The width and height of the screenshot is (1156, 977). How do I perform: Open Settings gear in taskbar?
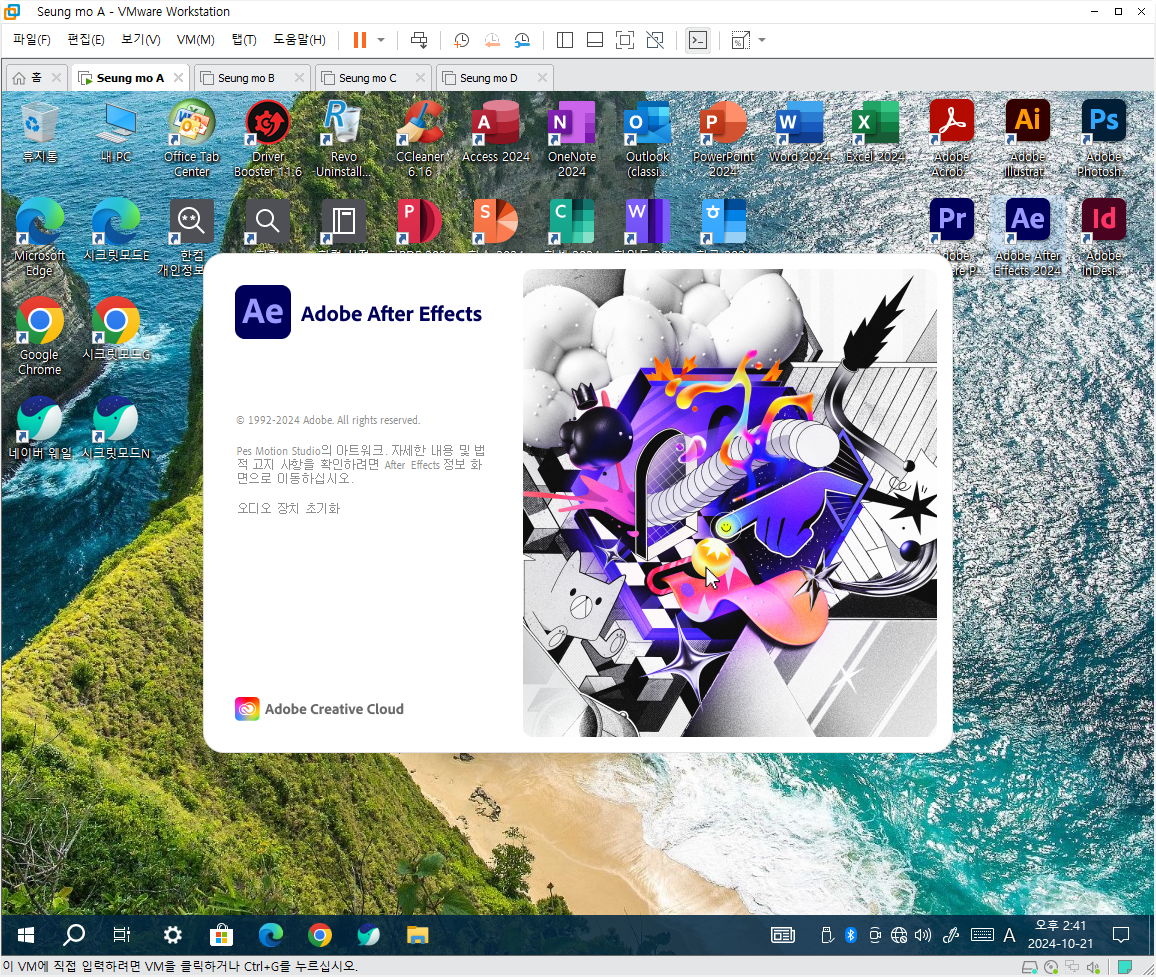(173, 935)
